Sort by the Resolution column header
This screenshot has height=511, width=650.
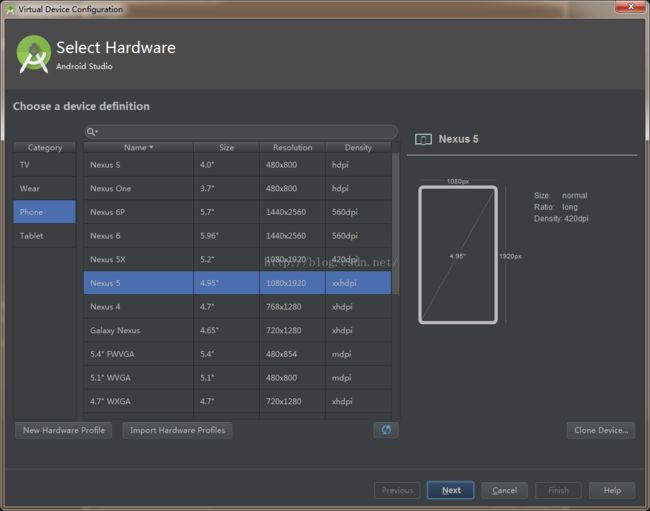[292, 148]
